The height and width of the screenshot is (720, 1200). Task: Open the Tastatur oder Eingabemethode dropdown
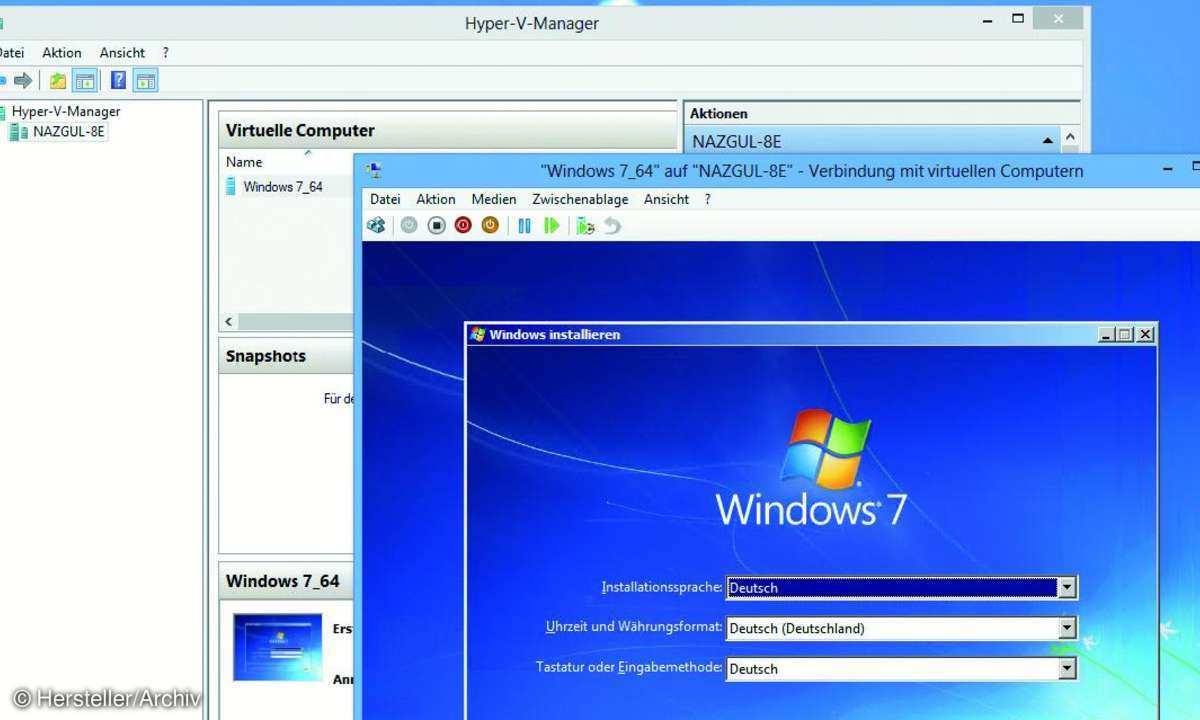[x=1067, y=669]
